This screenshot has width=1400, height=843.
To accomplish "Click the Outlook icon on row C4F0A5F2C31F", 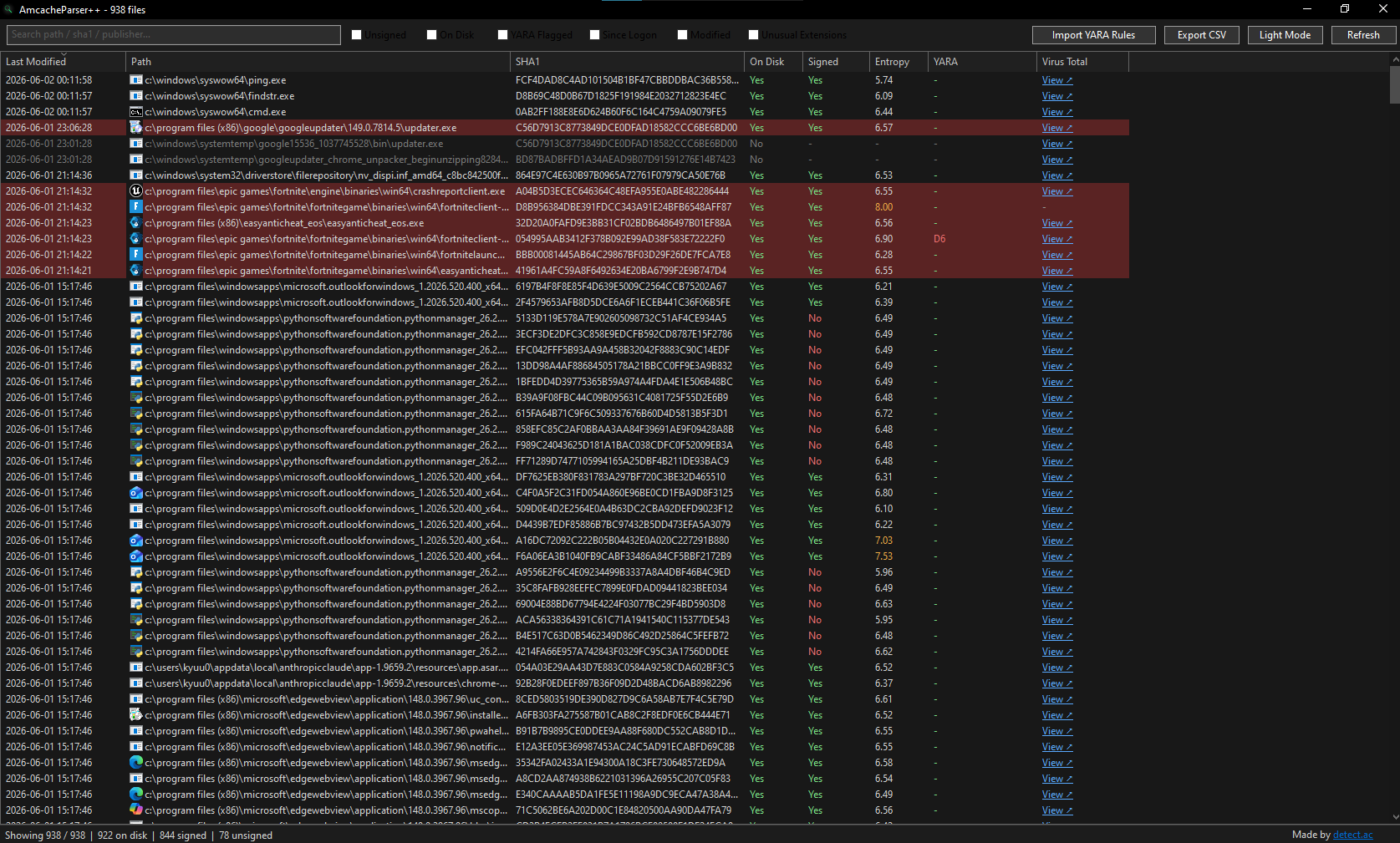I will point(135,493).
